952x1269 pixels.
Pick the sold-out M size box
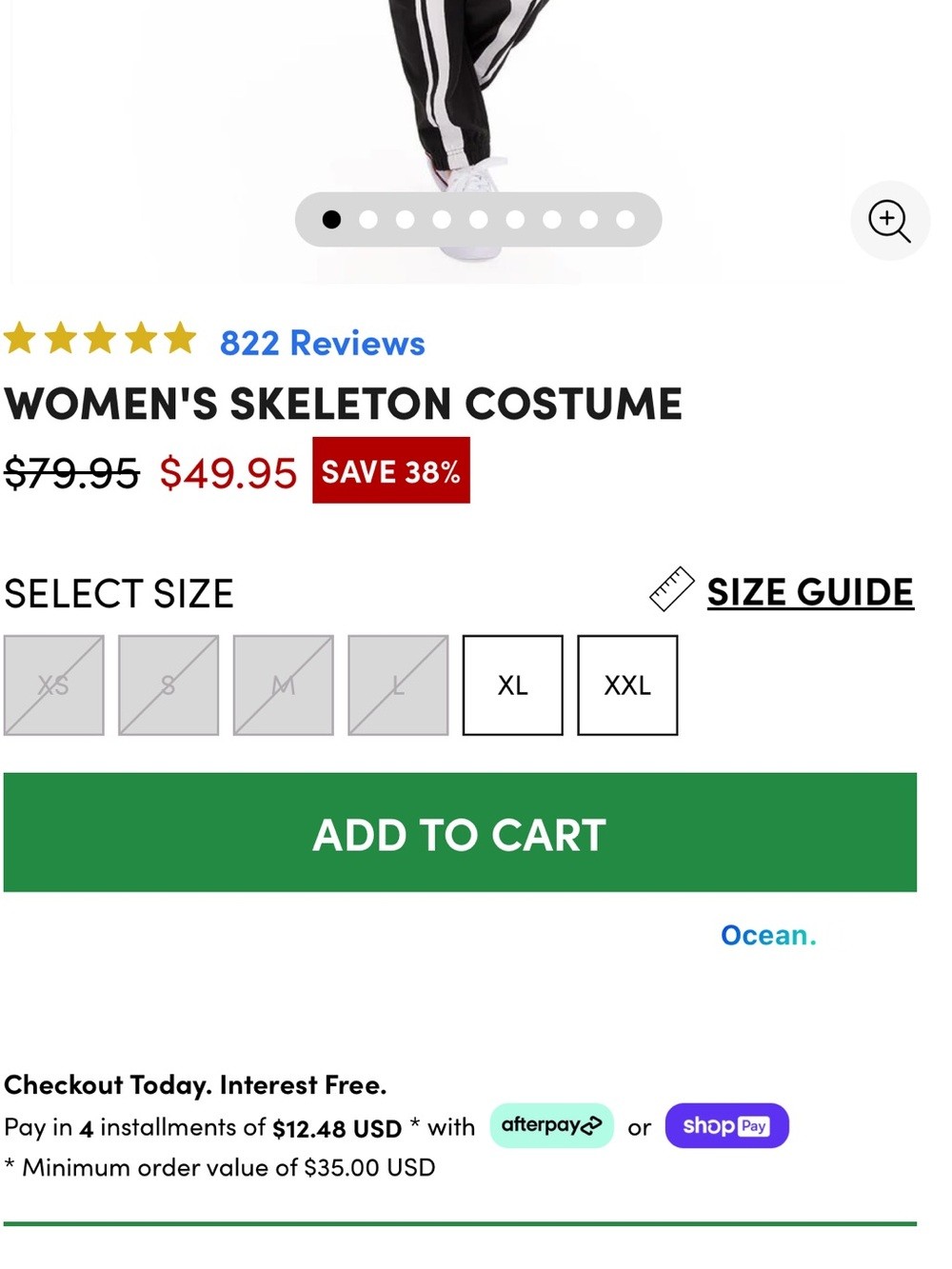click(283, 685)
